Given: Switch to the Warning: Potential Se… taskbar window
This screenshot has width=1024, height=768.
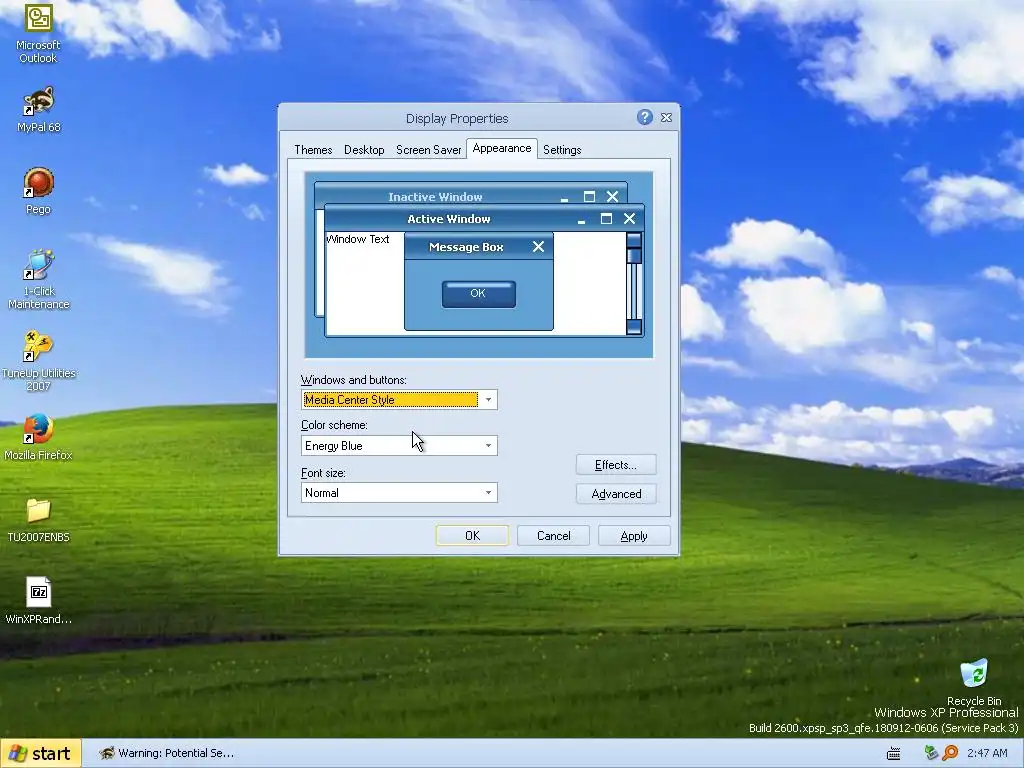Looking at the screenshot, I should 167,754.
